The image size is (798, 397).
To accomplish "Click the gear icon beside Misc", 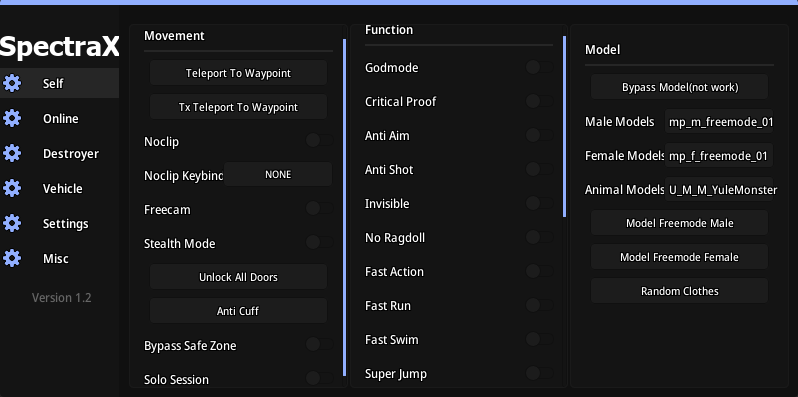I will (12, 258).
